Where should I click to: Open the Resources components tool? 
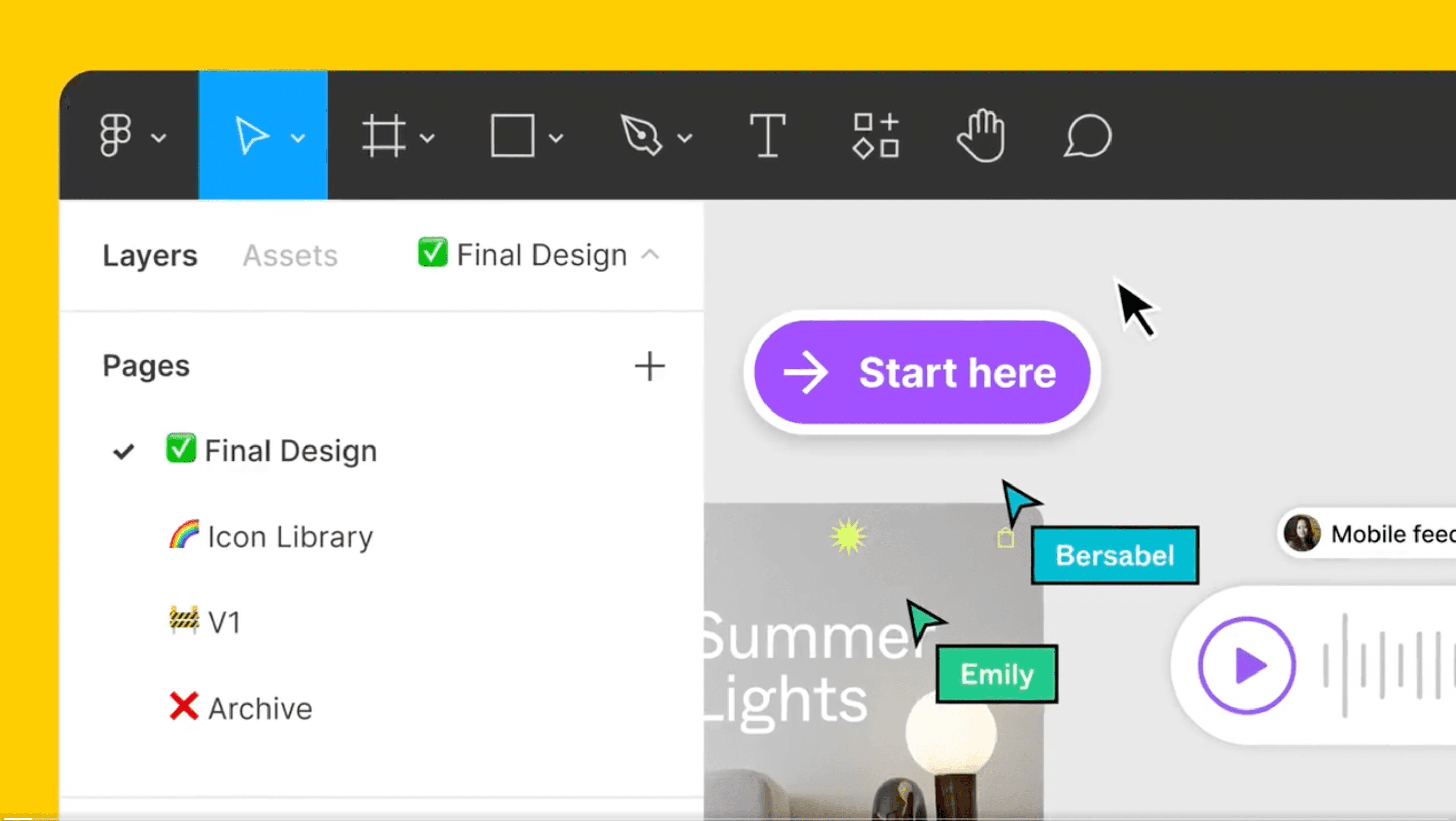pyautogui.click(x=876, y=136)
